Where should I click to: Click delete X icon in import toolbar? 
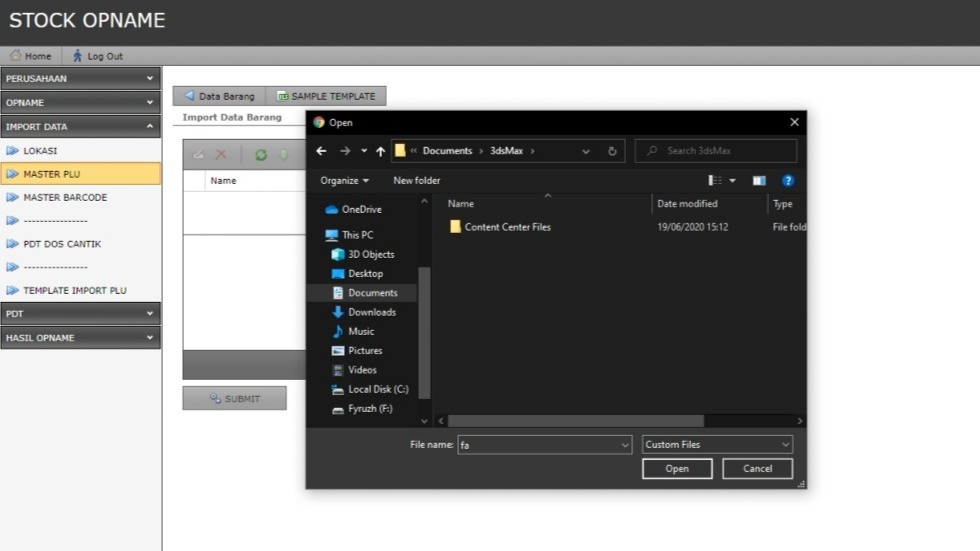[221, 154]
